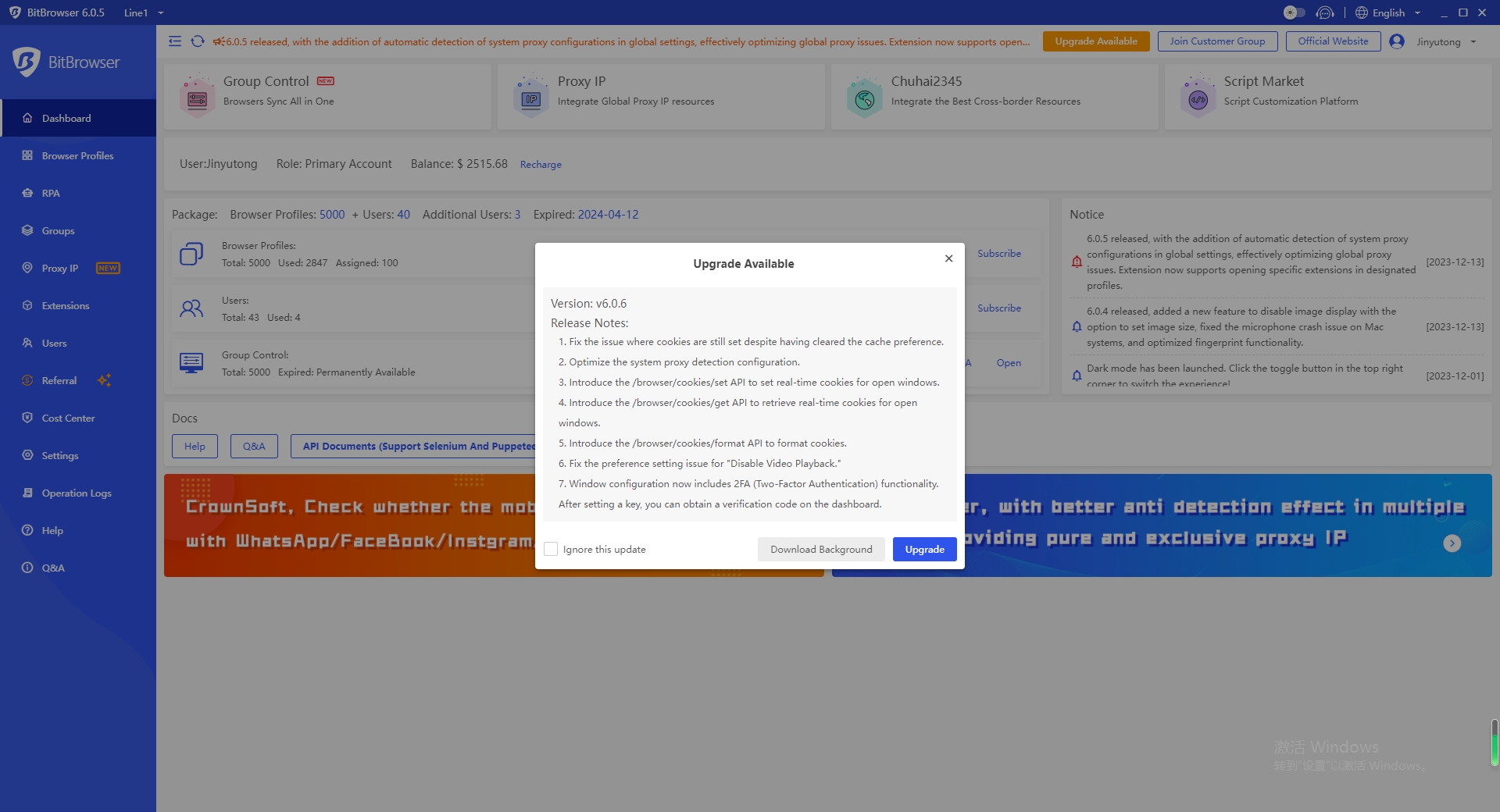Image resolution: width=1500 pixels, height=812 pixels.
Task: Open the Line1 dropdown
Action: coord(144,12)
